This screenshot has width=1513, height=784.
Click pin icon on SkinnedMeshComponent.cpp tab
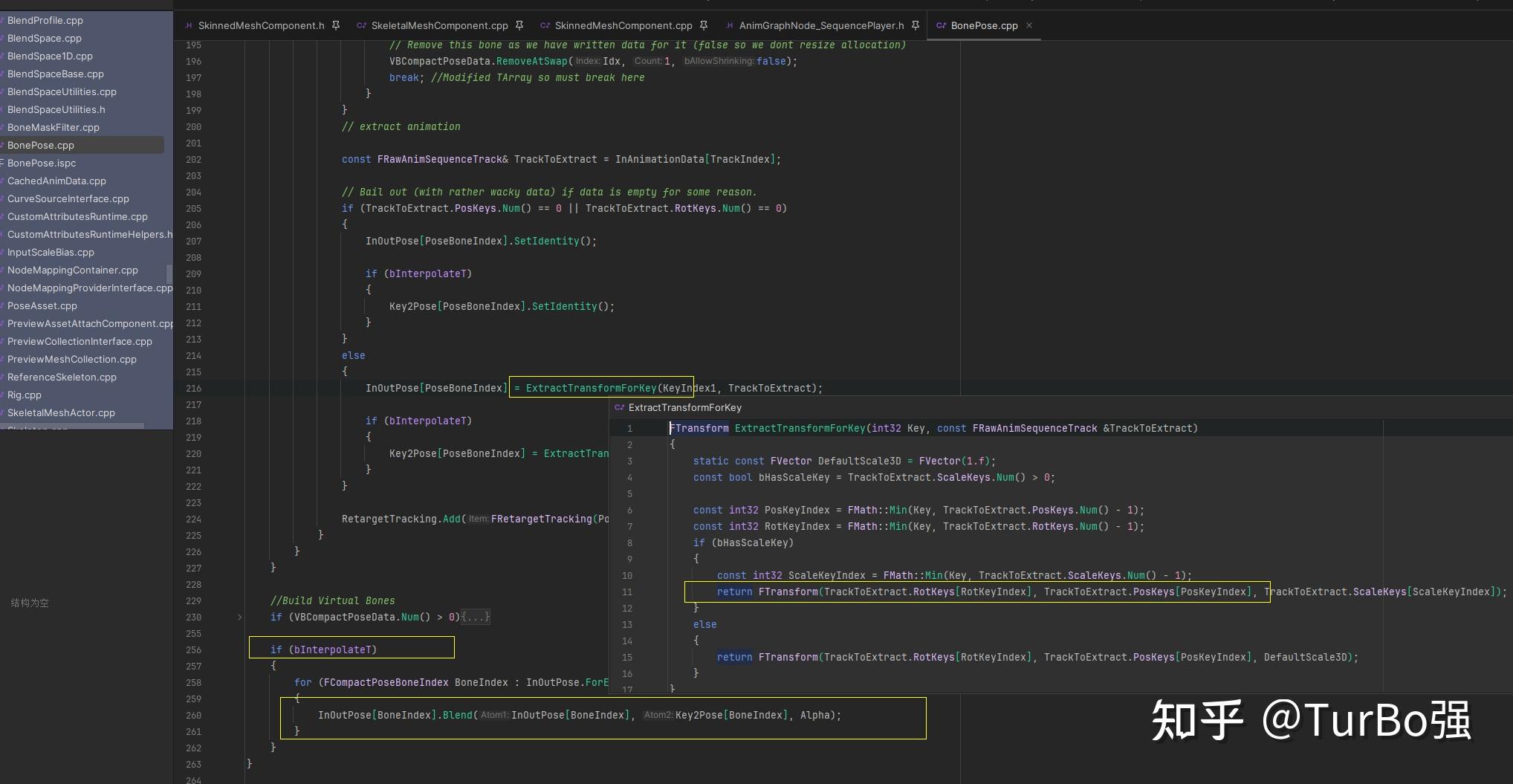[x=704, y=25]
